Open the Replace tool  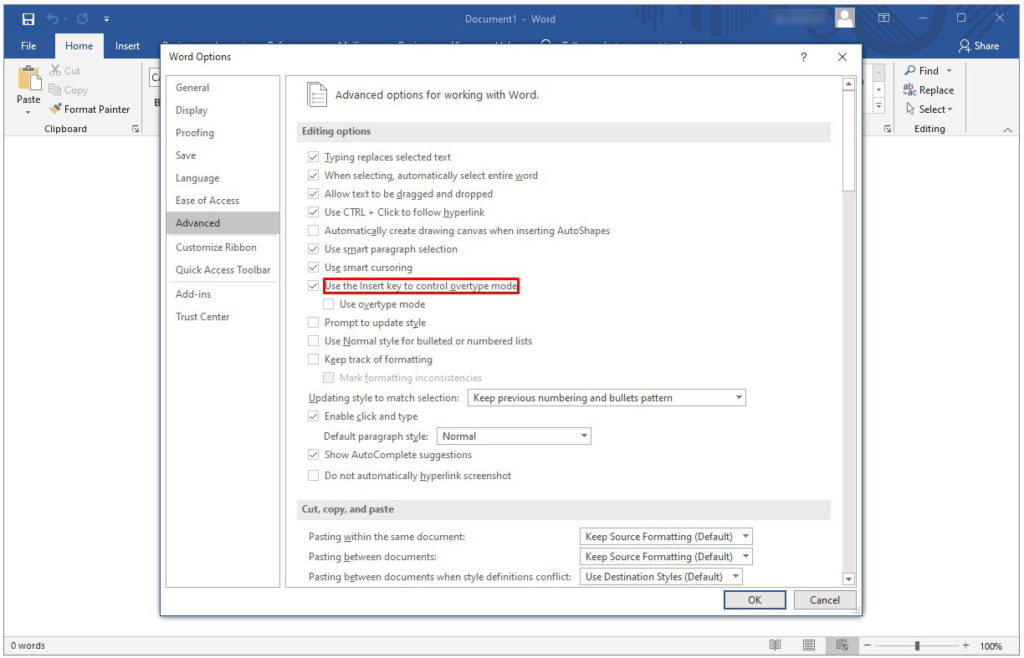(929, 90)
